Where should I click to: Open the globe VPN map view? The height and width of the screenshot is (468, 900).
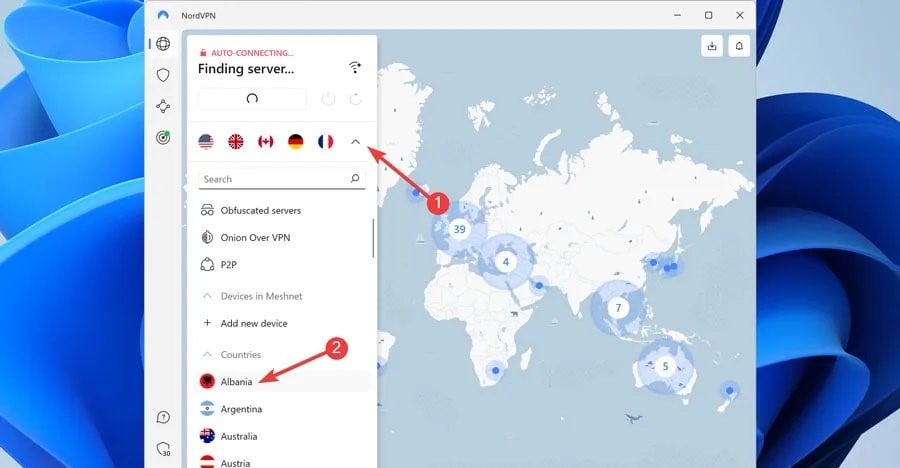[x=163, y=44]
